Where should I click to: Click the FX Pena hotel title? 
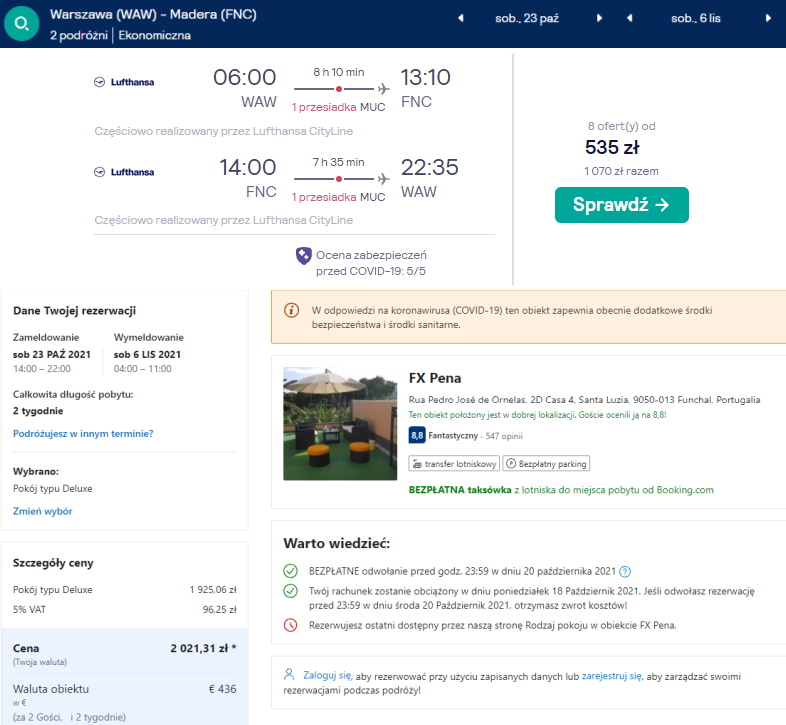[x=435, y=378]
